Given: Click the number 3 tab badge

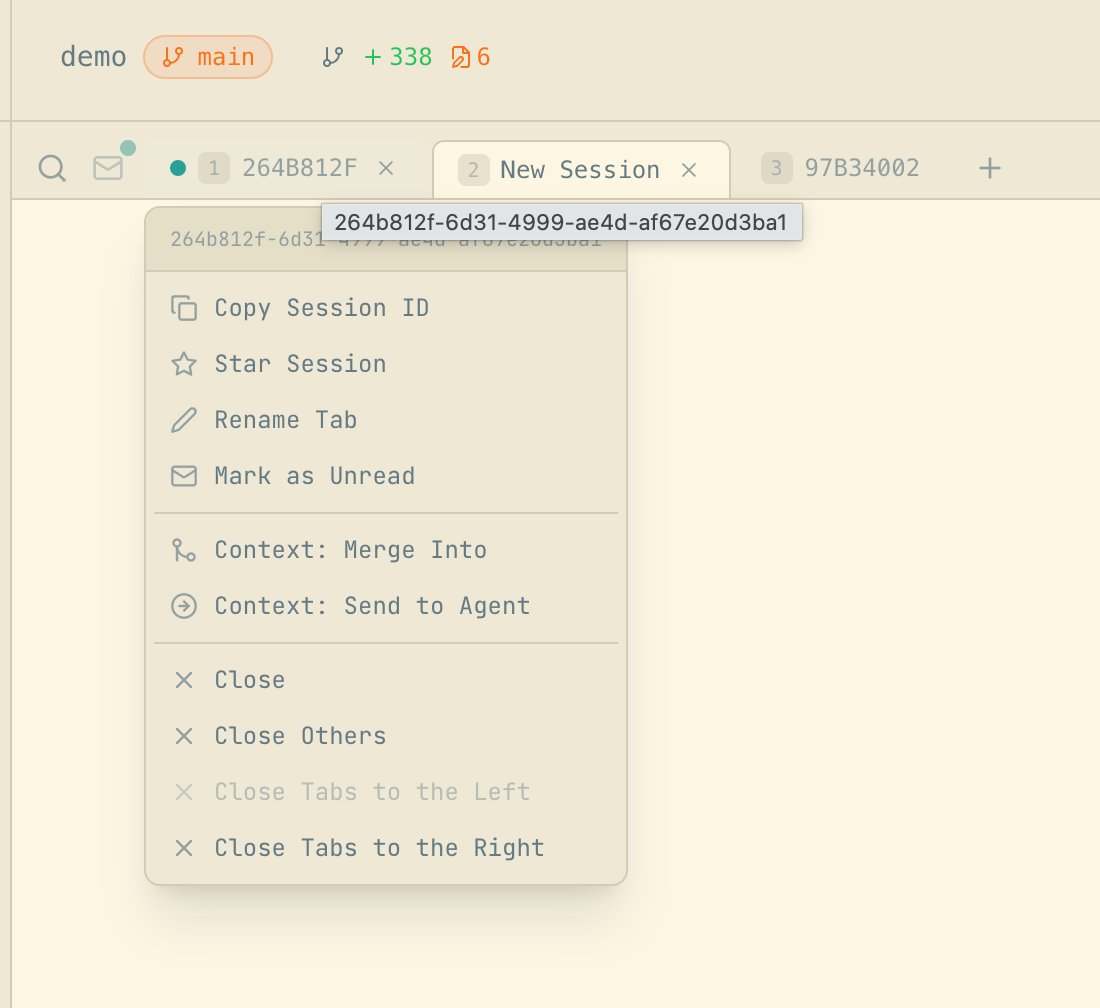Looking at the screenshot, I should click(777, 168).
